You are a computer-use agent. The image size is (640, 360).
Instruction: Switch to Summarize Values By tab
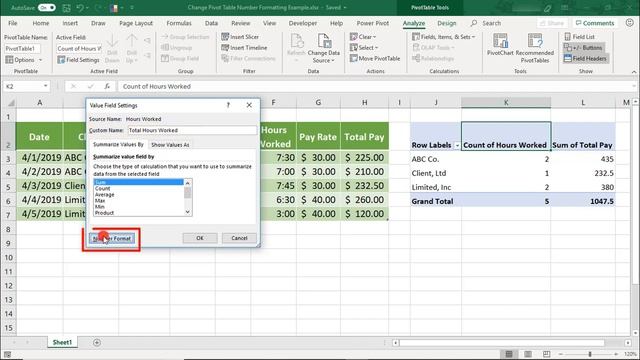[118, 144]
